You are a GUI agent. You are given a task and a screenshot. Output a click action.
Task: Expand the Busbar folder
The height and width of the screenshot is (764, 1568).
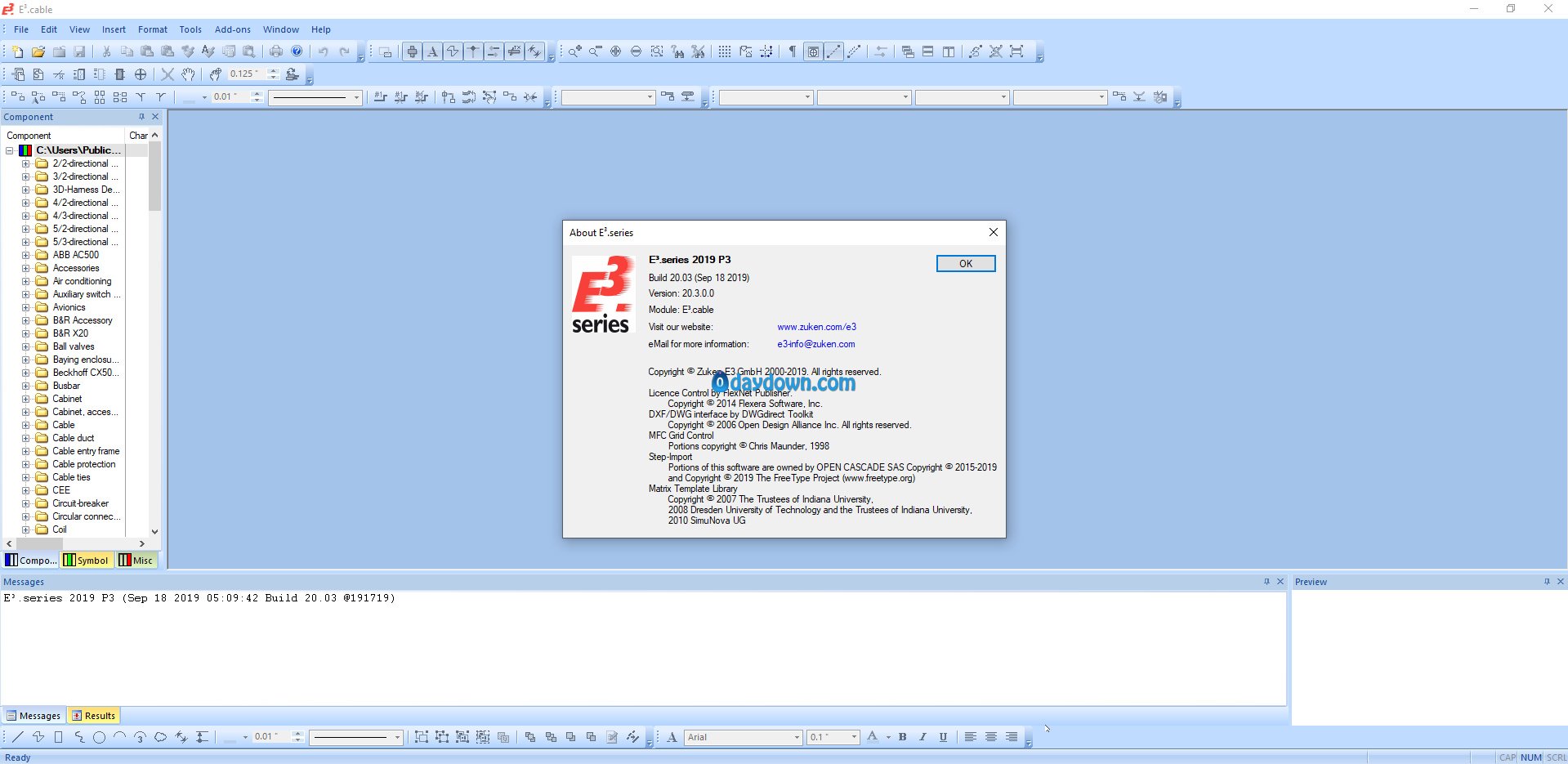(25, 386)
